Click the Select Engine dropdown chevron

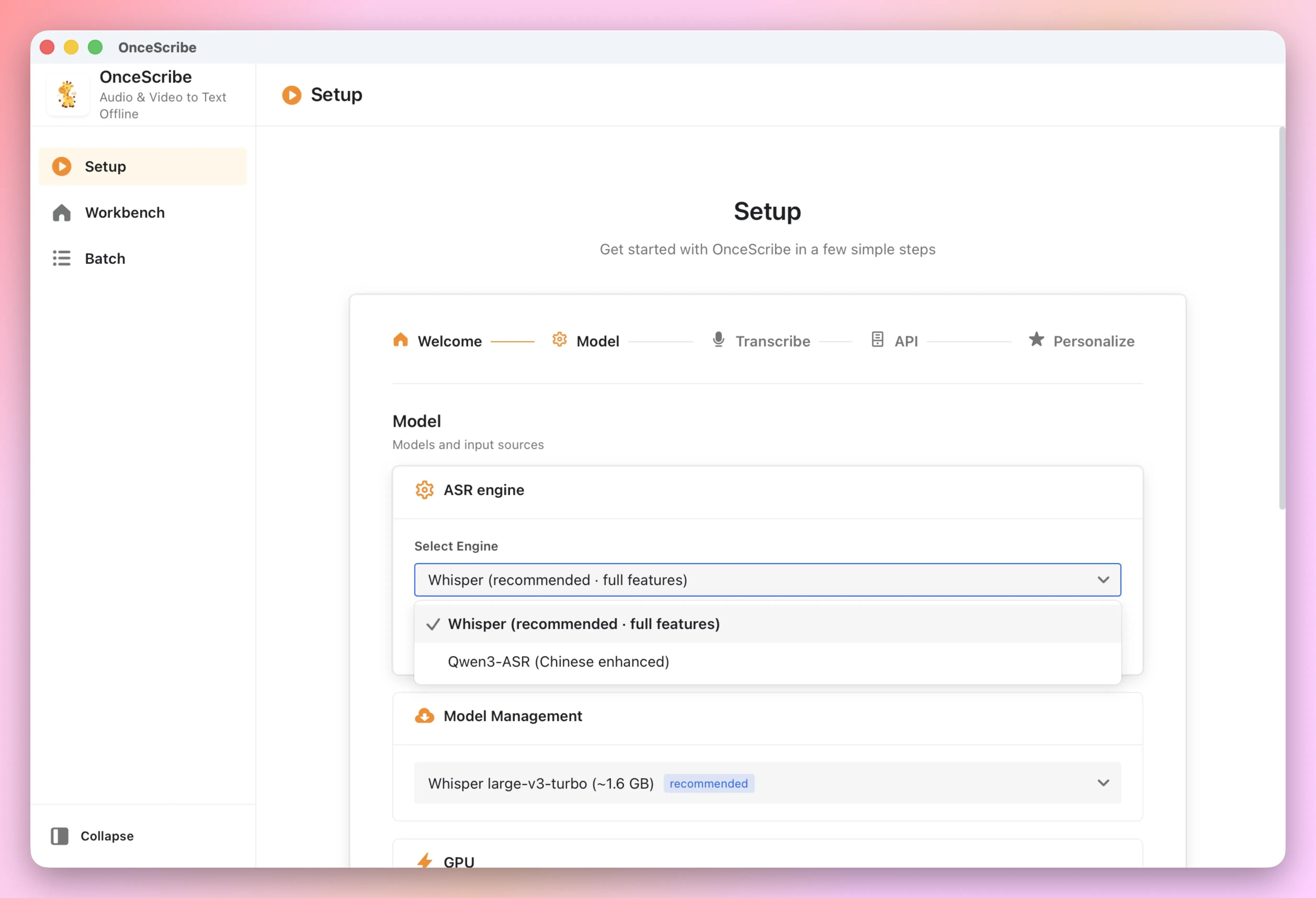click(x=1103, y=580)
